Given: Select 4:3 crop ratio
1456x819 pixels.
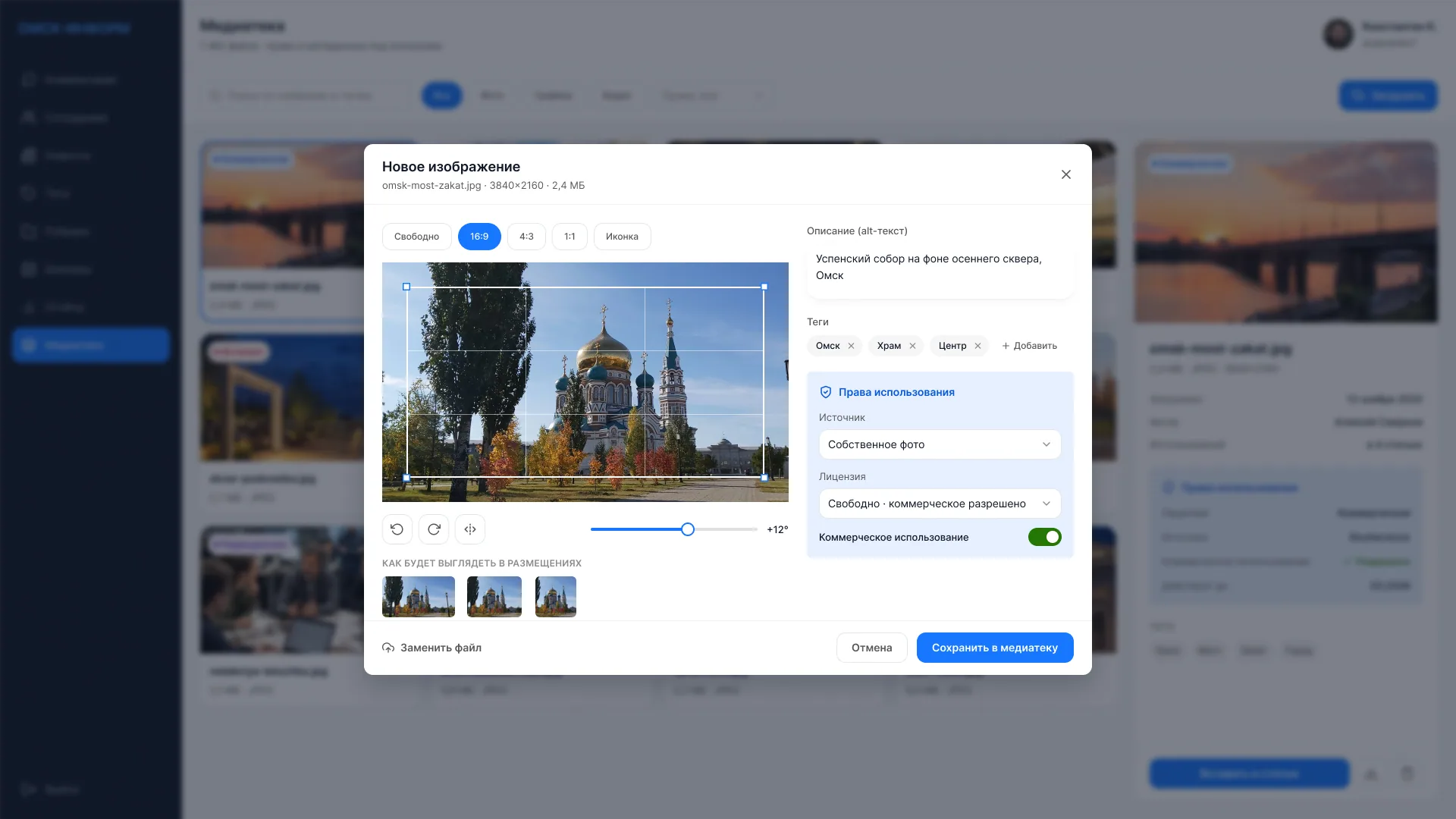Looking at the screenshot, I should pyautogui.click(x=526, y=237).
